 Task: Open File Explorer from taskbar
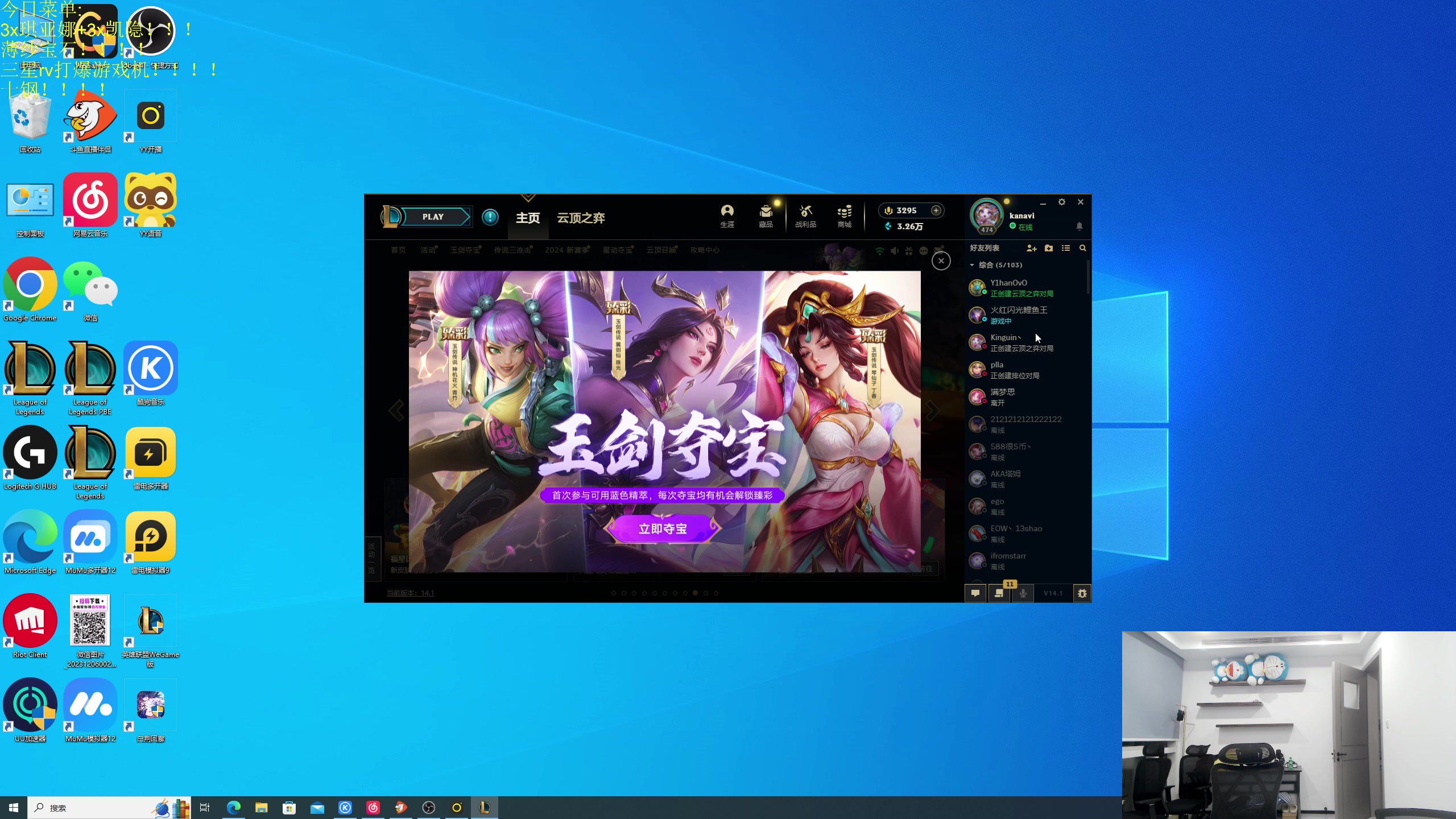click(x=262, y=808)
